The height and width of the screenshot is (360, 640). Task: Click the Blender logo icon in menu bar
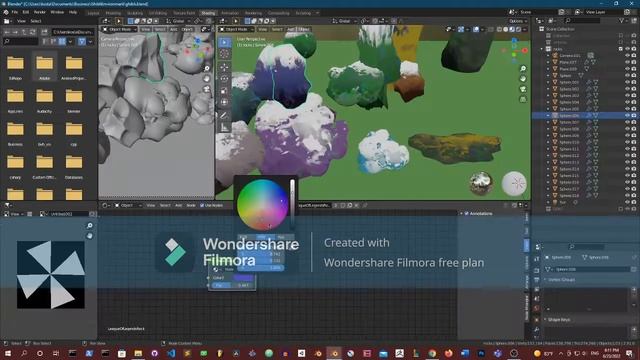[x=6, y=12]
